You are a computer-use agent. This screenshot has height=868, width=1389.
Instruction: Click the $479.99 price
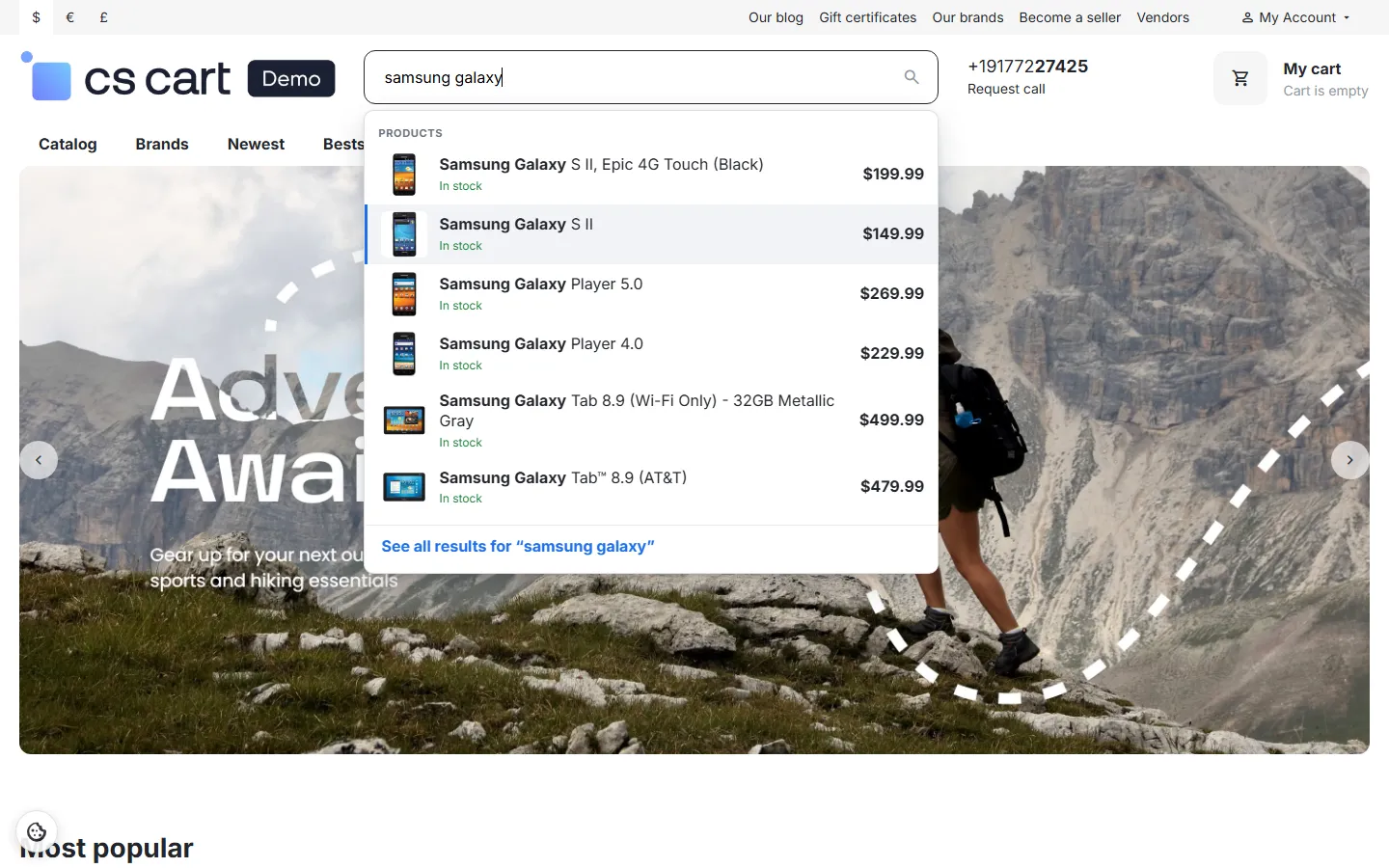click(892, 486)
